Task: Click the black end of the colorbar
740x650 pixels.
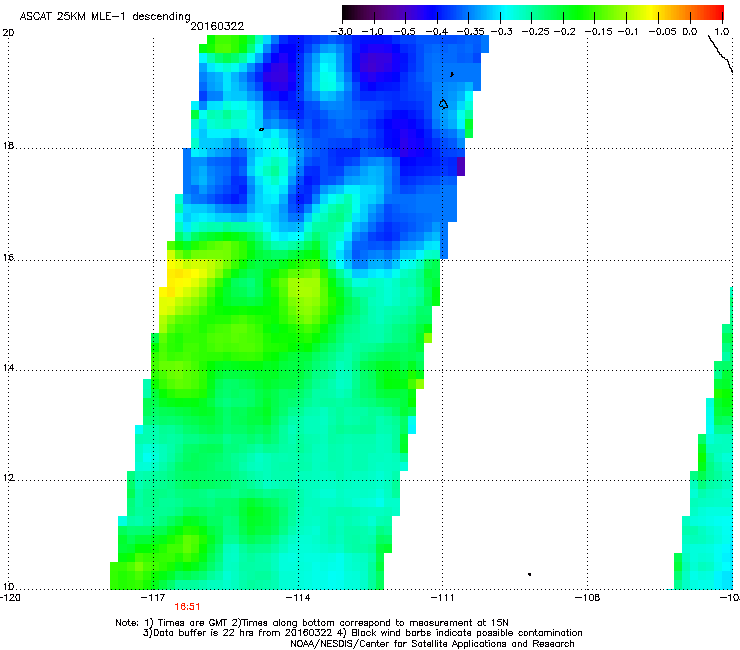Action: (349, 13)
